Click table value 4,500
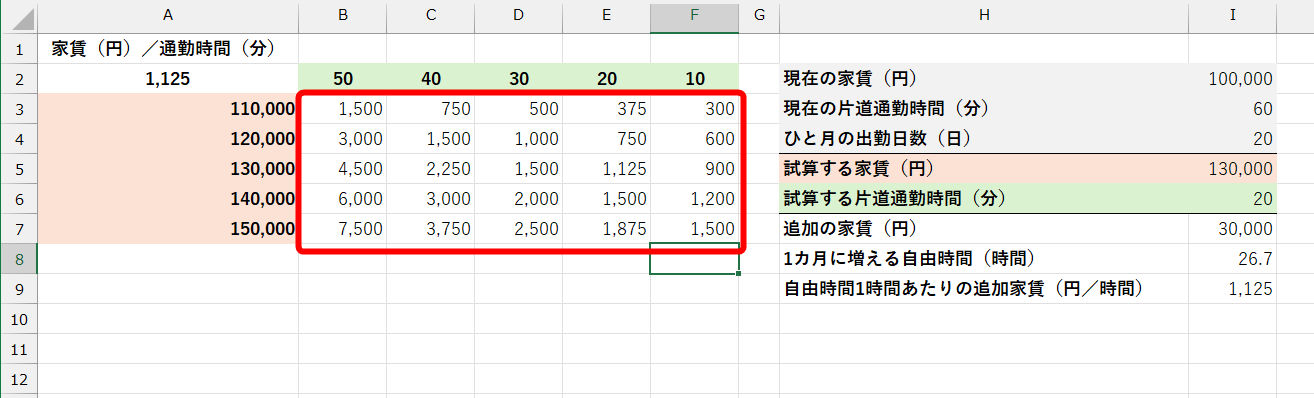This screenshot has width=1314, height=398. pyautogui.click(x=342, y=168)
